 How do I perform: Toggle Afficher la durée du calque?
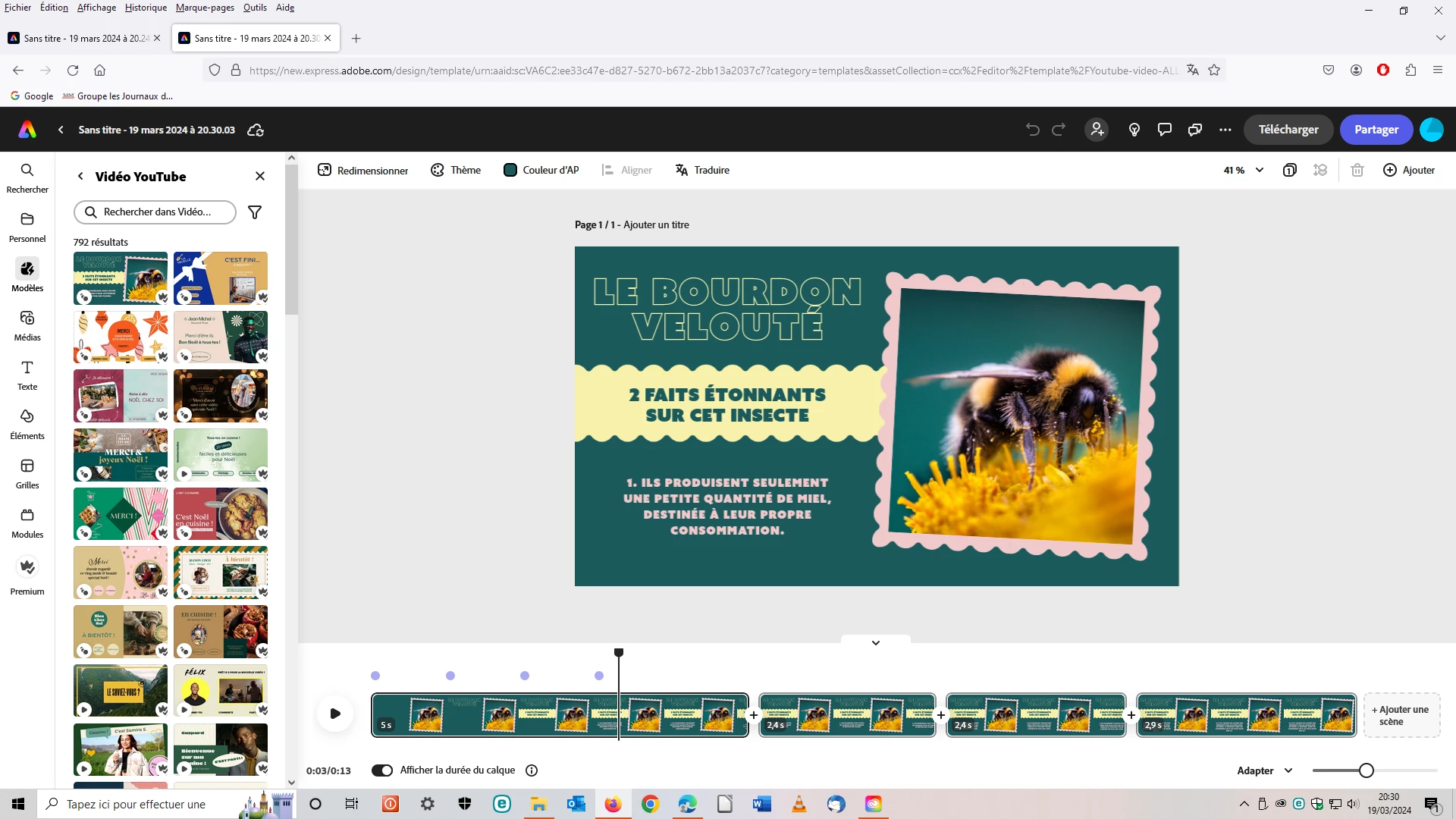[x=382, y=770]
